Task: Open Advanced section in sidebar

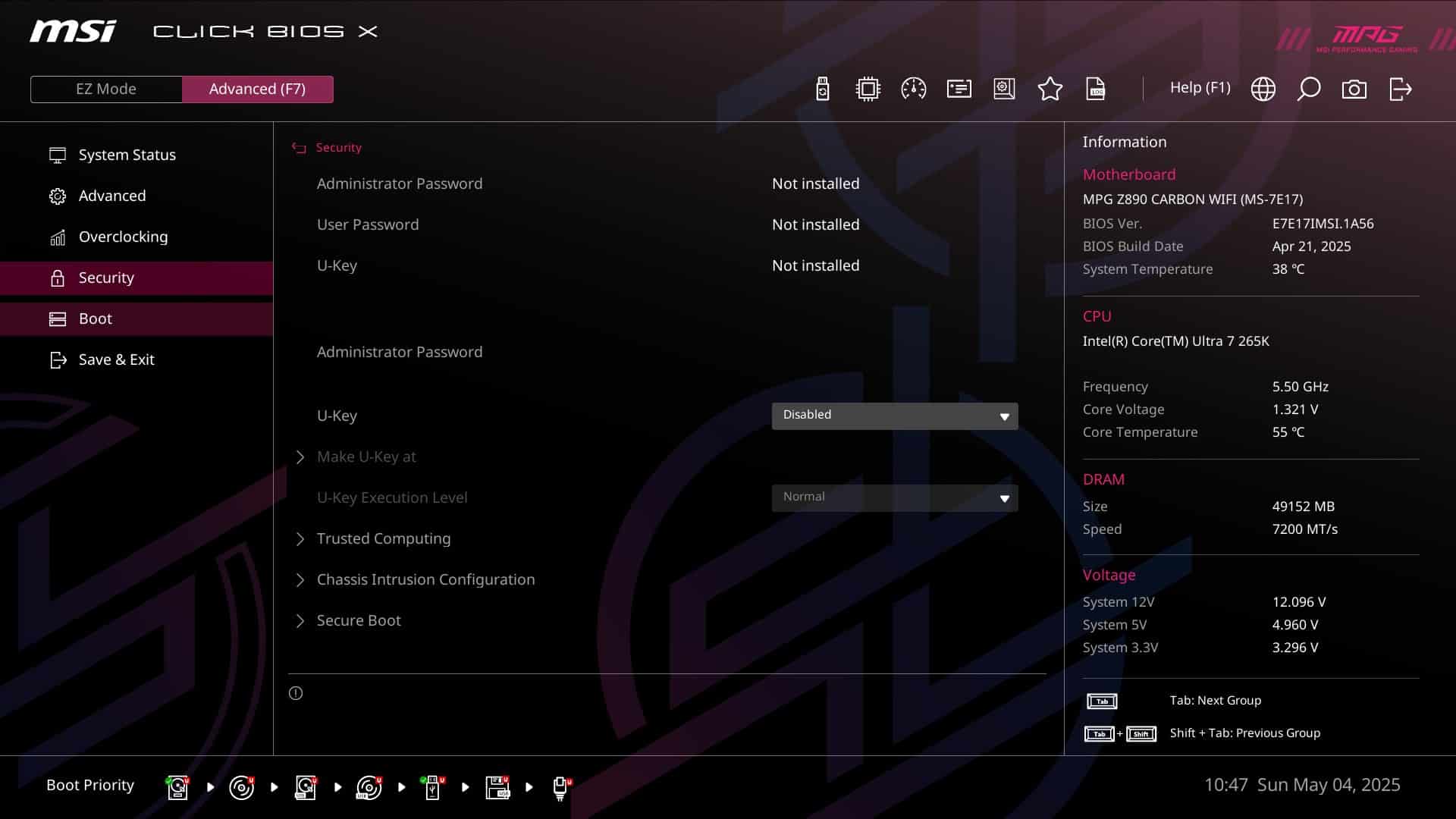Action: coord(136,196)
